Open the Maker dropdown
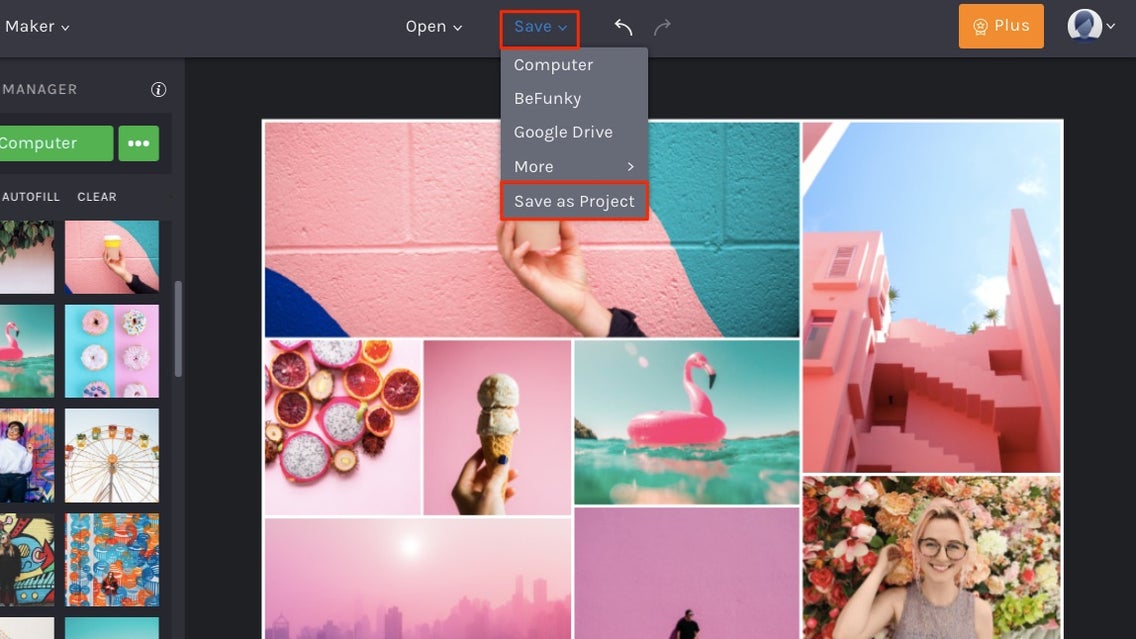The height and width of the screenshot is (639, 1136). tap(36, 27)
